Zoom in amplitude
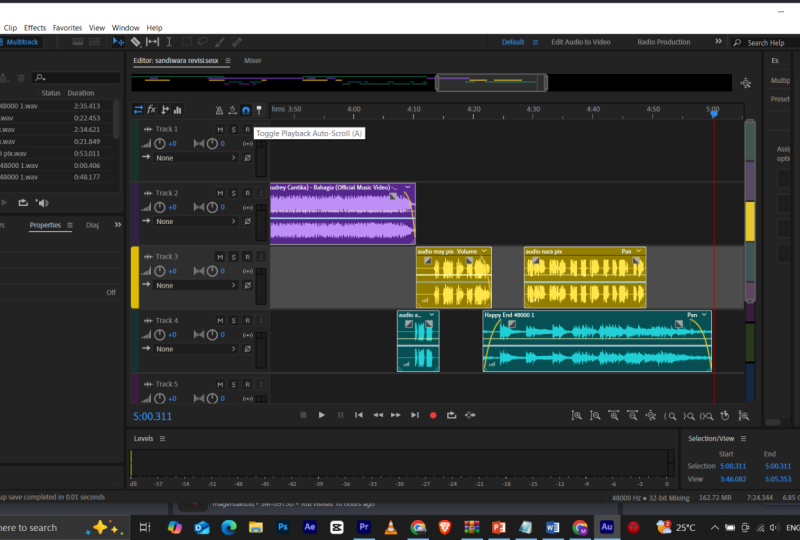The image size is (800, 540). click(577, 416)
